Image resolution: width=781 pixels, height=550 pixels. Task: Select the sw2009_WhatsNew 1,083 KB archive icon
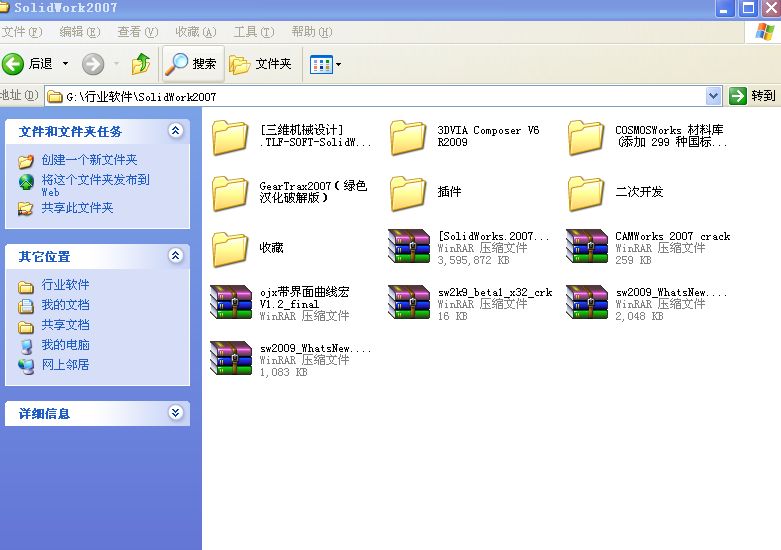click(231, 358)
